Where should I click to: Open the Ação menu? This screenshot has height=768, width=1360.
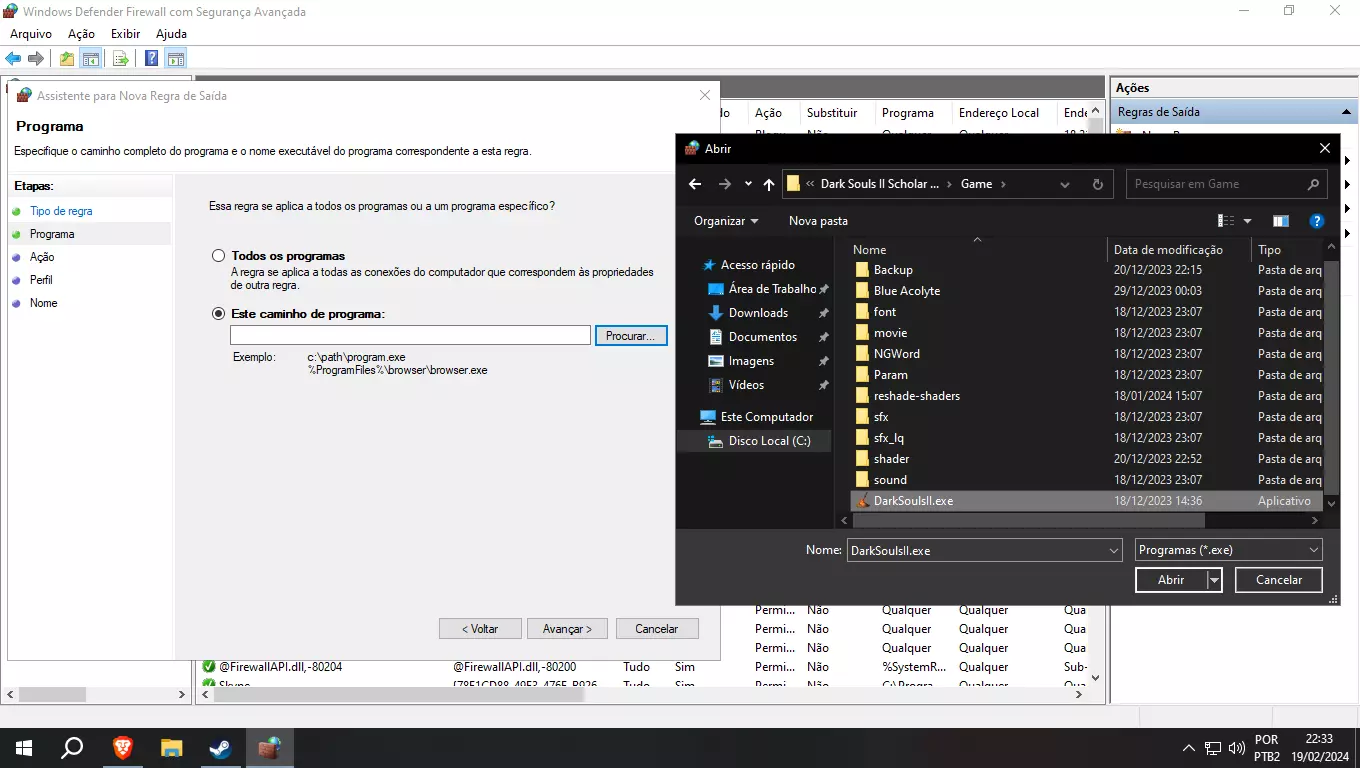81,34
